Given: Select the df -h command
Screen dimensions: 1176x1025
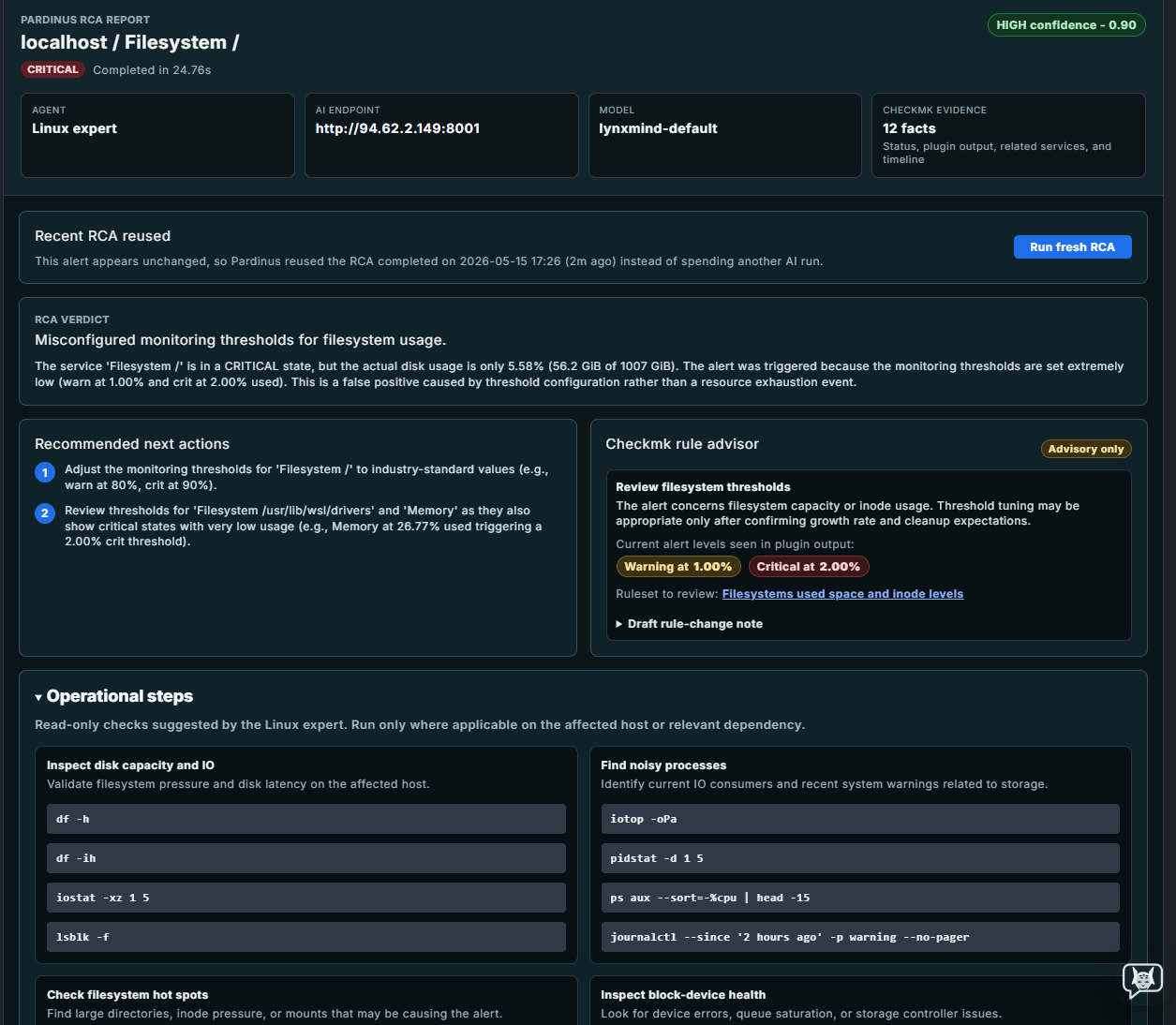Looking at the screenshot, I should coord(306,819).
